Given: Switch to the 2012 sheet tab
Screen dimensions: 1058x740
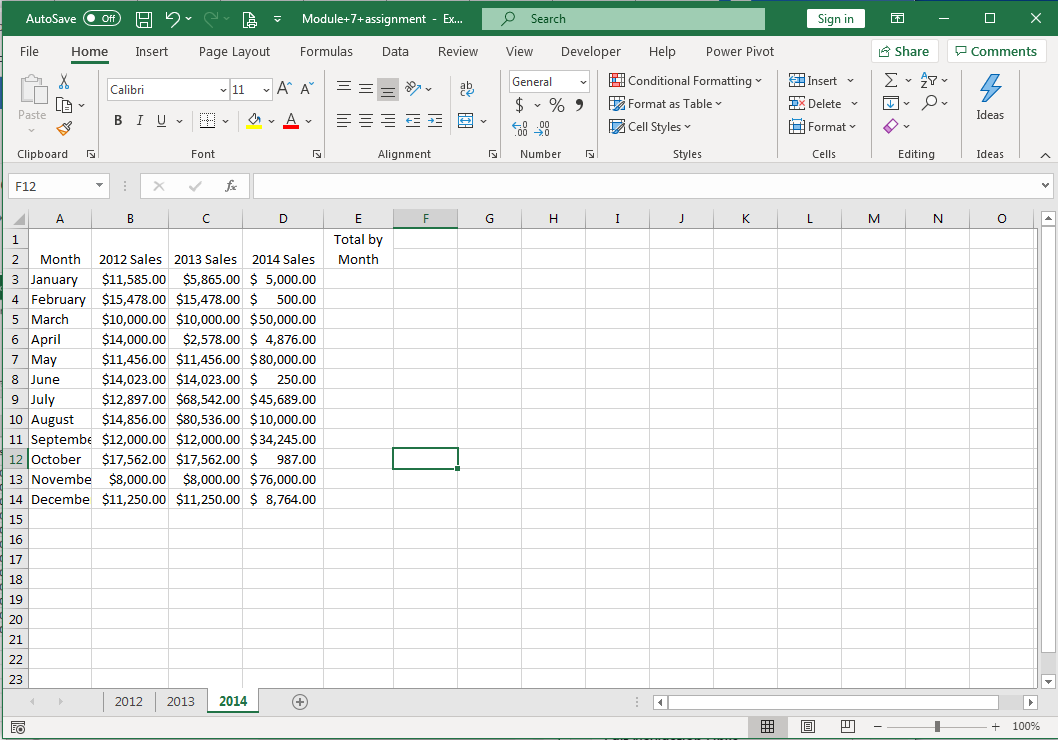Looking at the screenshot, I should coord(129,702).
